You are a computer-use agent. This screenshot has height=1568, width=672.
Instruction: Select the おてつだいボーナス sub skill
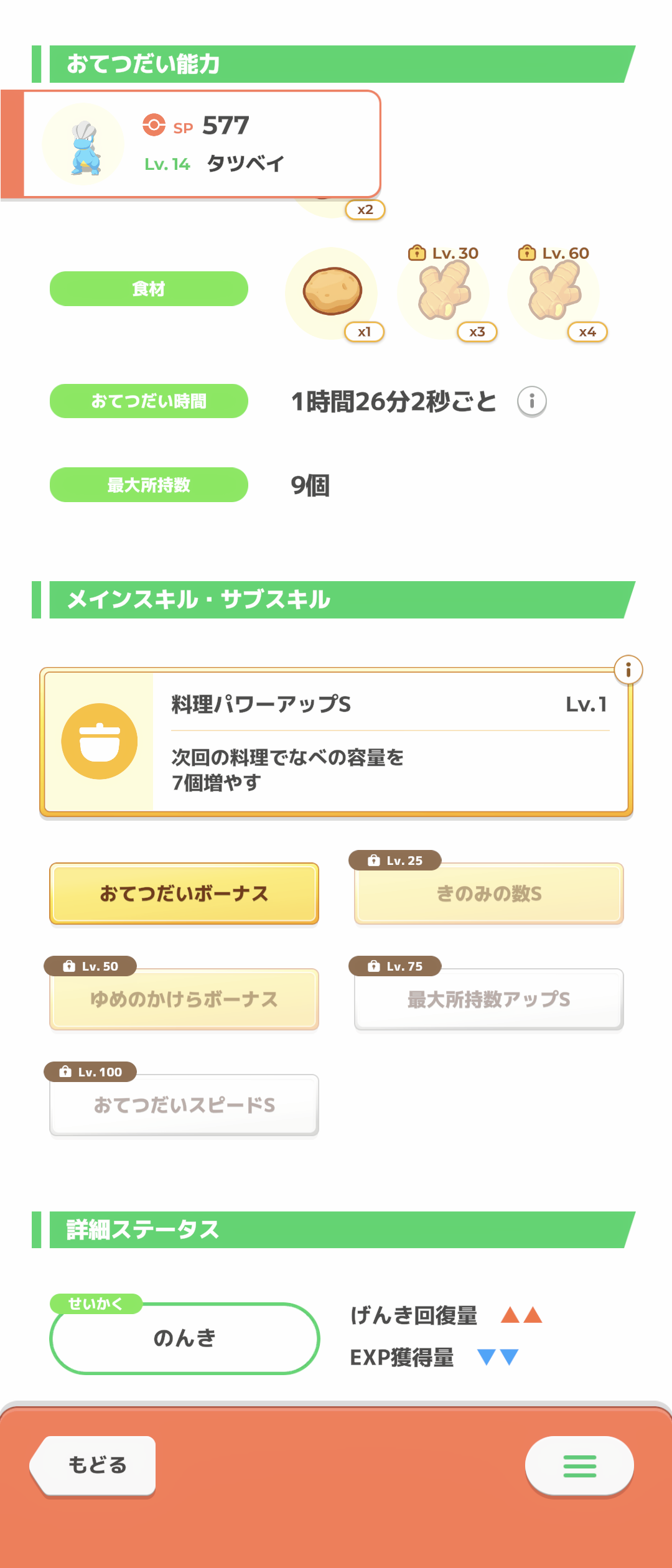(184, 894)
